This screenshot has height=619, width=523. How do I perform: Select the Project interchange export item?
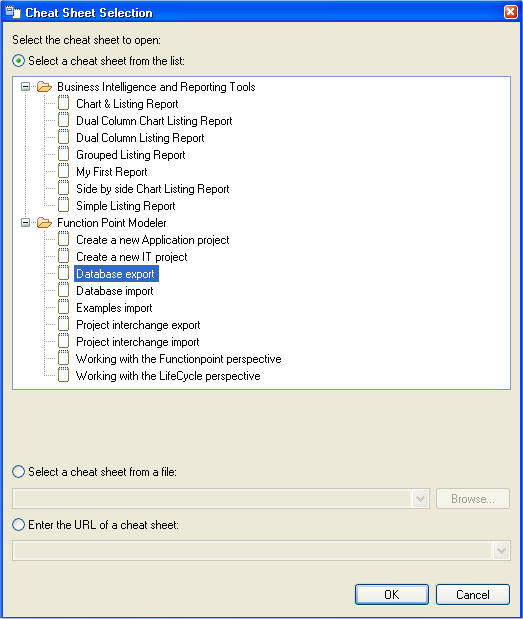coord(138,325)
